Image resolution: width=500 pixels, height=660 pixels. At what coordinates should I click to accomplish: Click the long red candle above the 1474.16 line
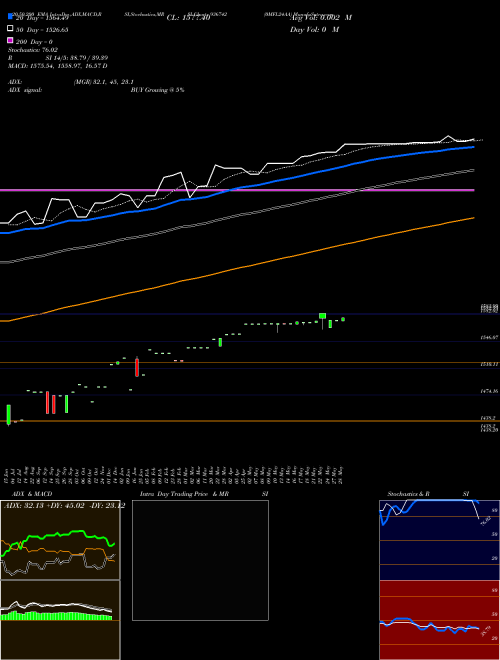pos(137,367)
